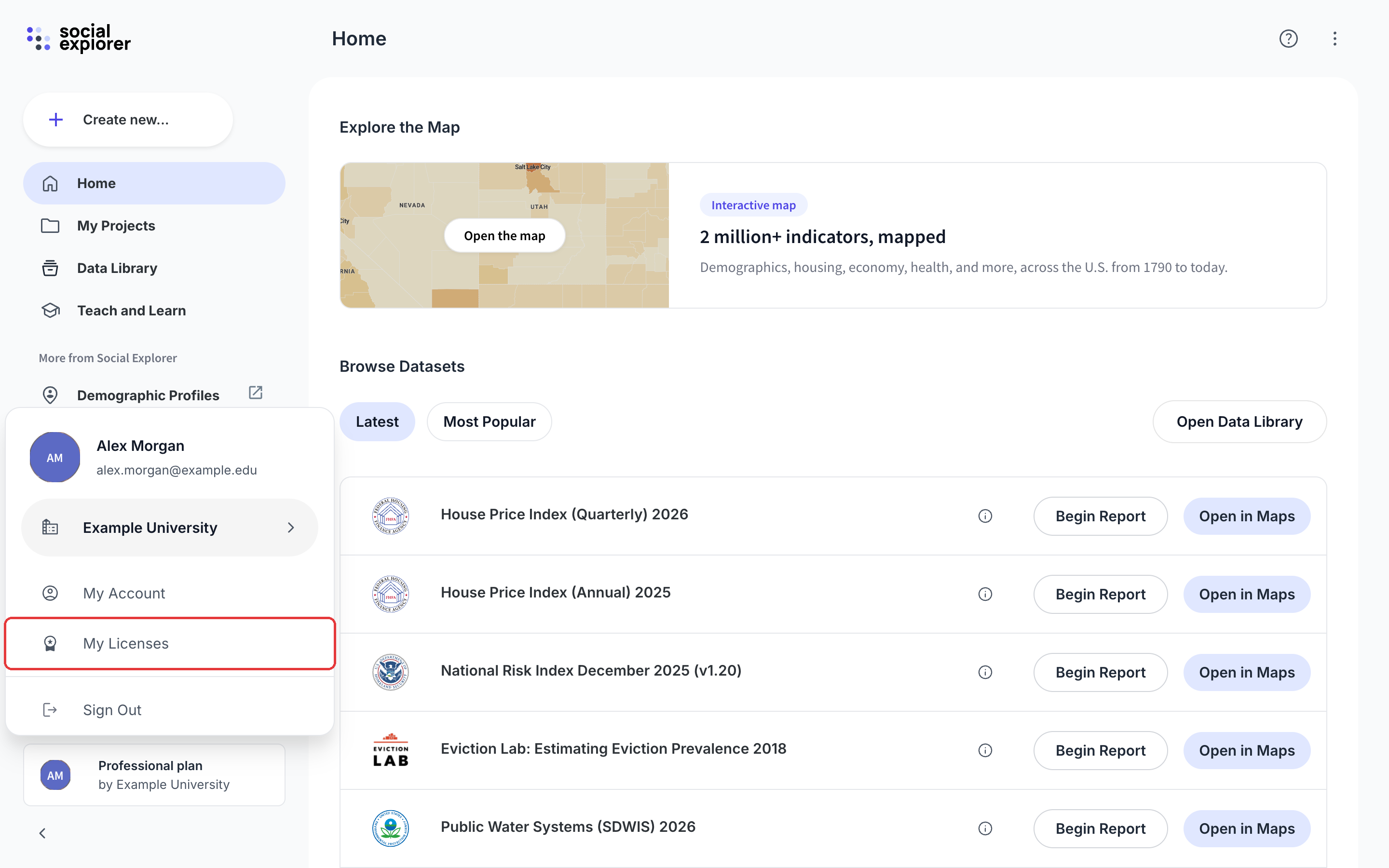
Task: Show info for House Price Index (Annual) 2025
Action: (x=985, y=594)
